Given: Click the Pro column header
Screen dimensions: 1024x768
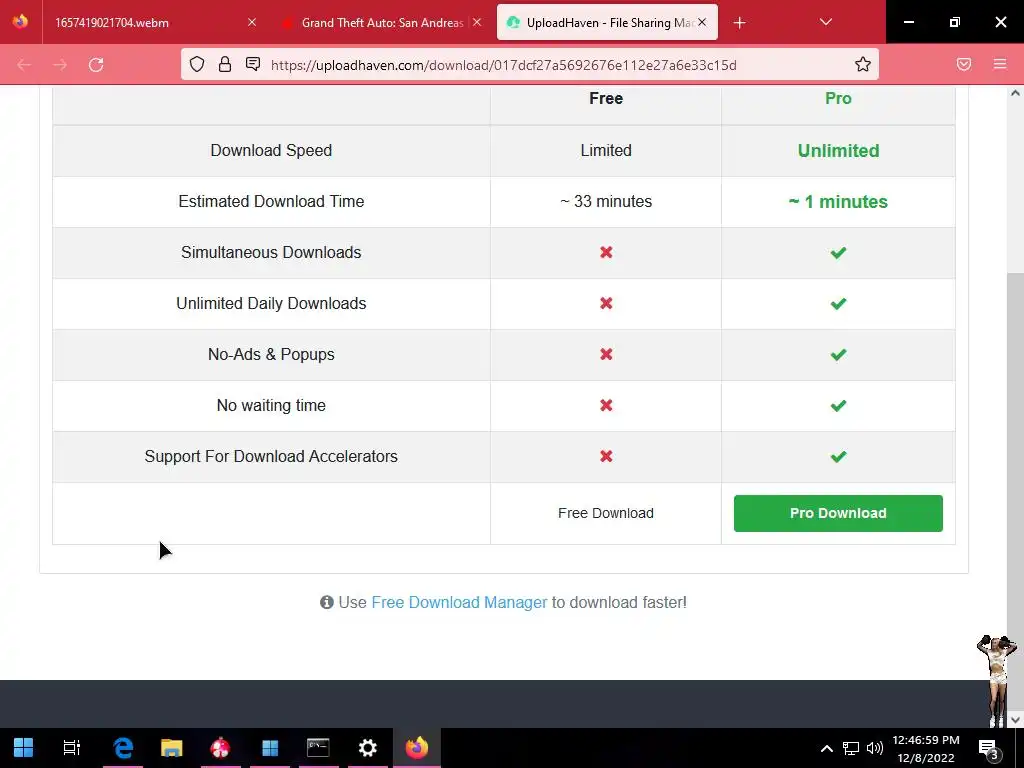Looking at the screenshot, I should [838, 98].
